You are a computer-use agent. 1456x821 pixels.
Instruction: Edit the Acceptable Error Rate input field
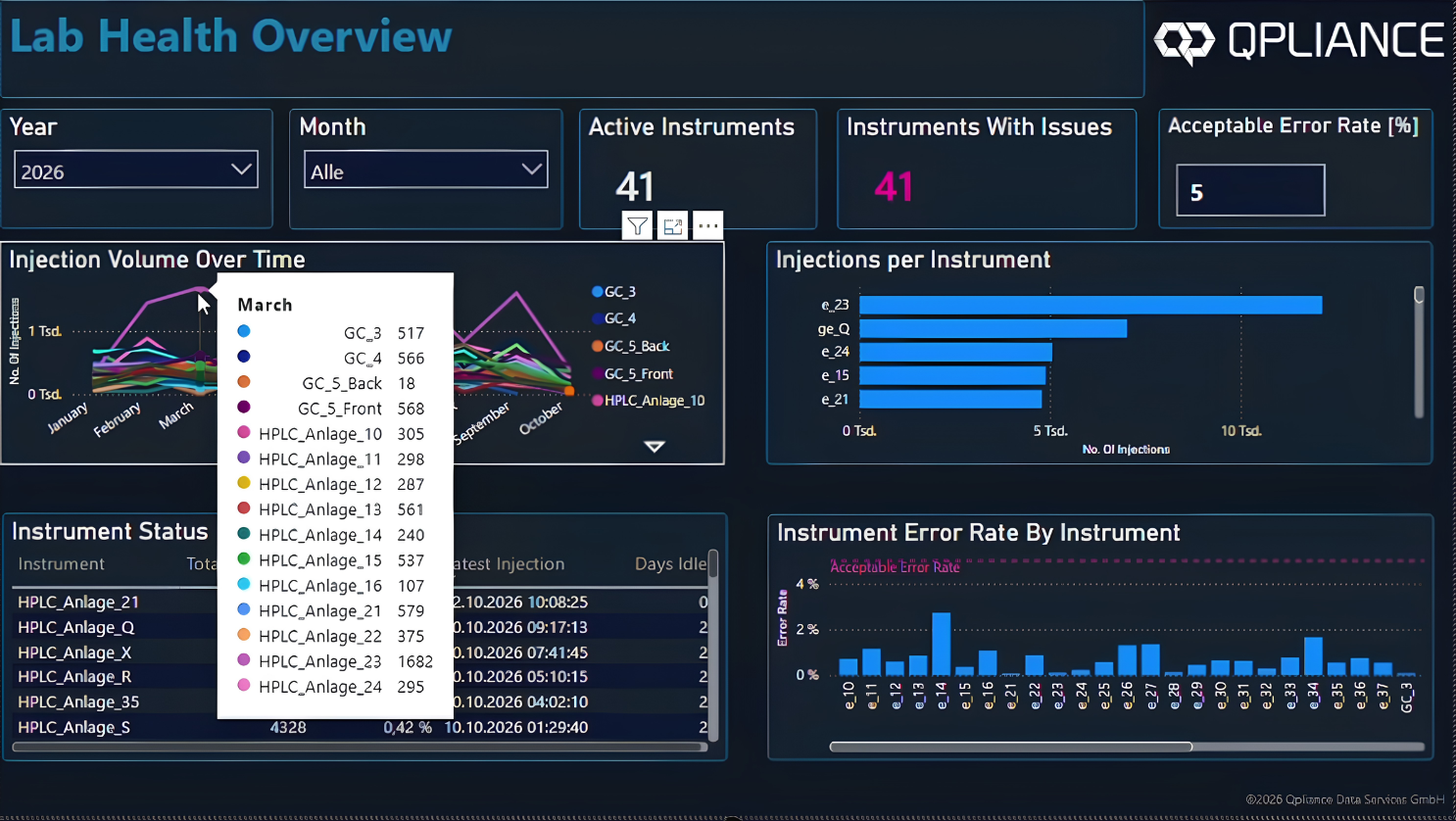[x=1250, y=190]
